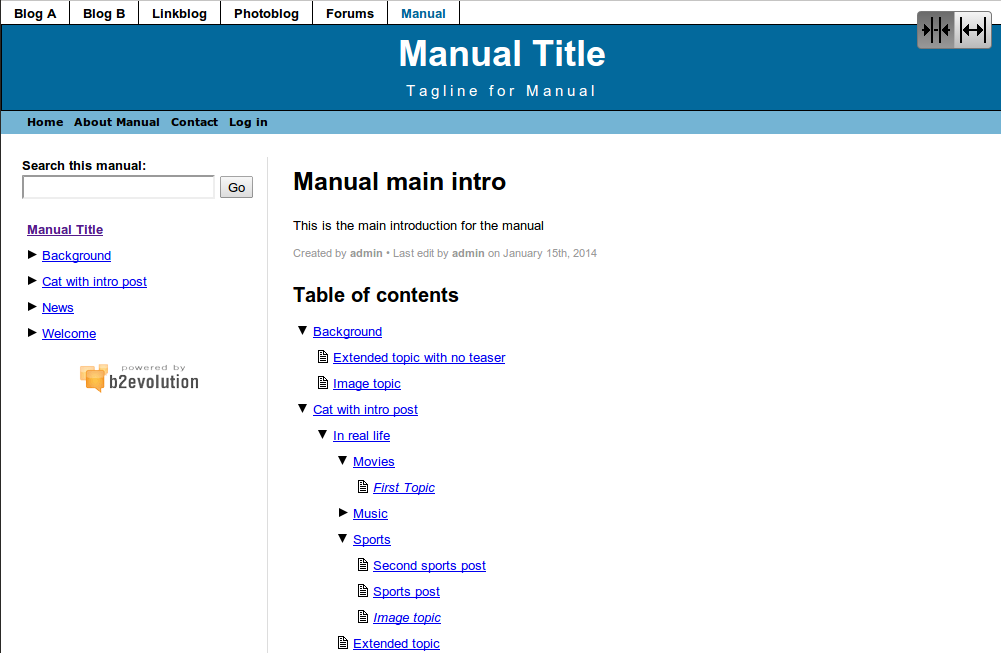1001x653 pixels.
Task: Open About Manual page
Action: click(117, 122)
